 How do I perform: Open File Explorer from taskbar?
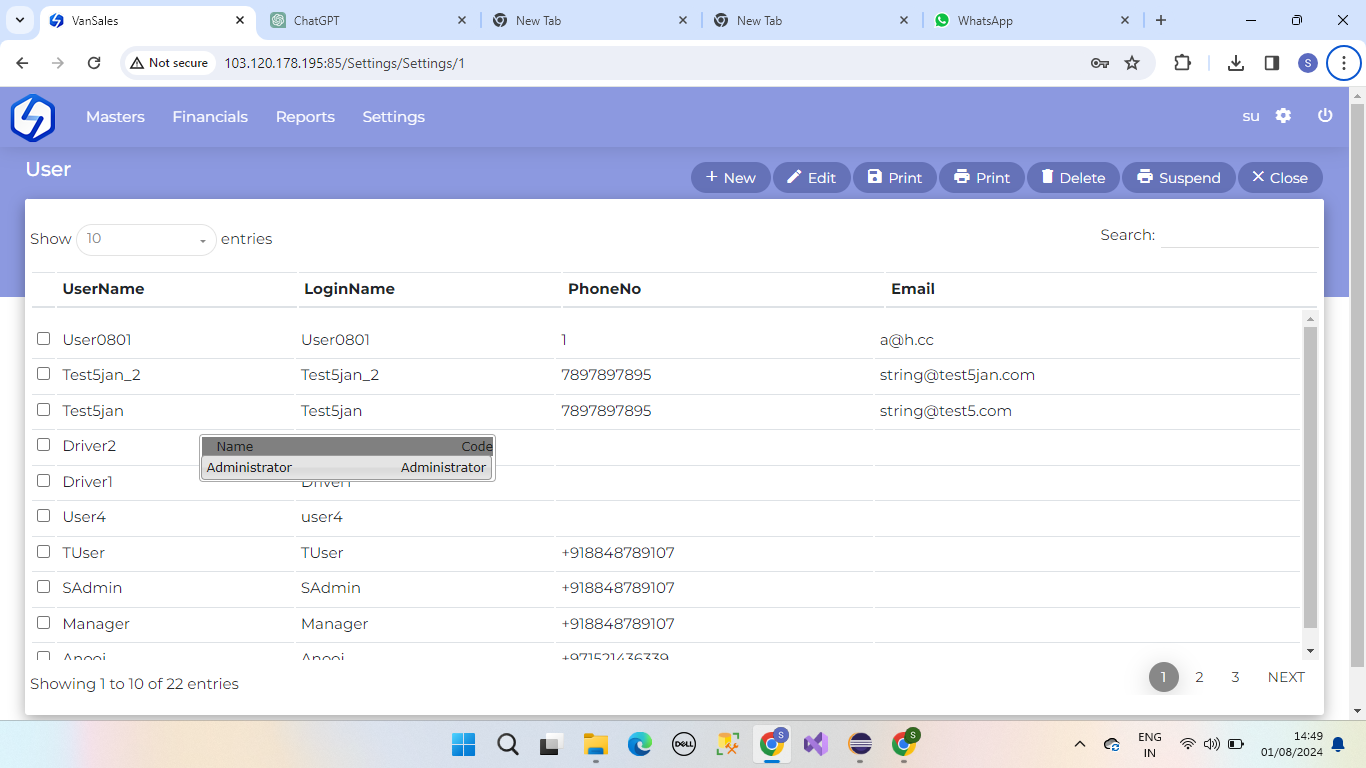596,744
